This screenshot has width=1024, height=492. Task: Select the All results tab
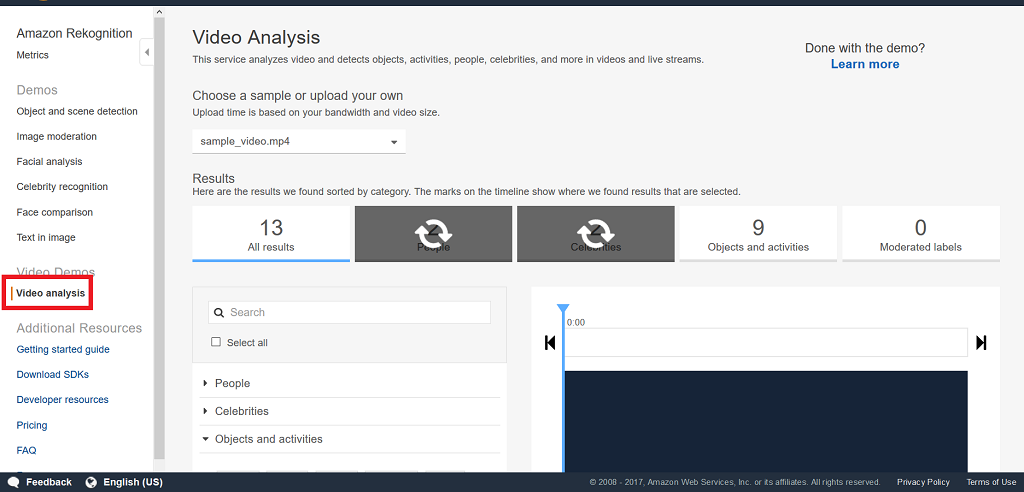271,234
